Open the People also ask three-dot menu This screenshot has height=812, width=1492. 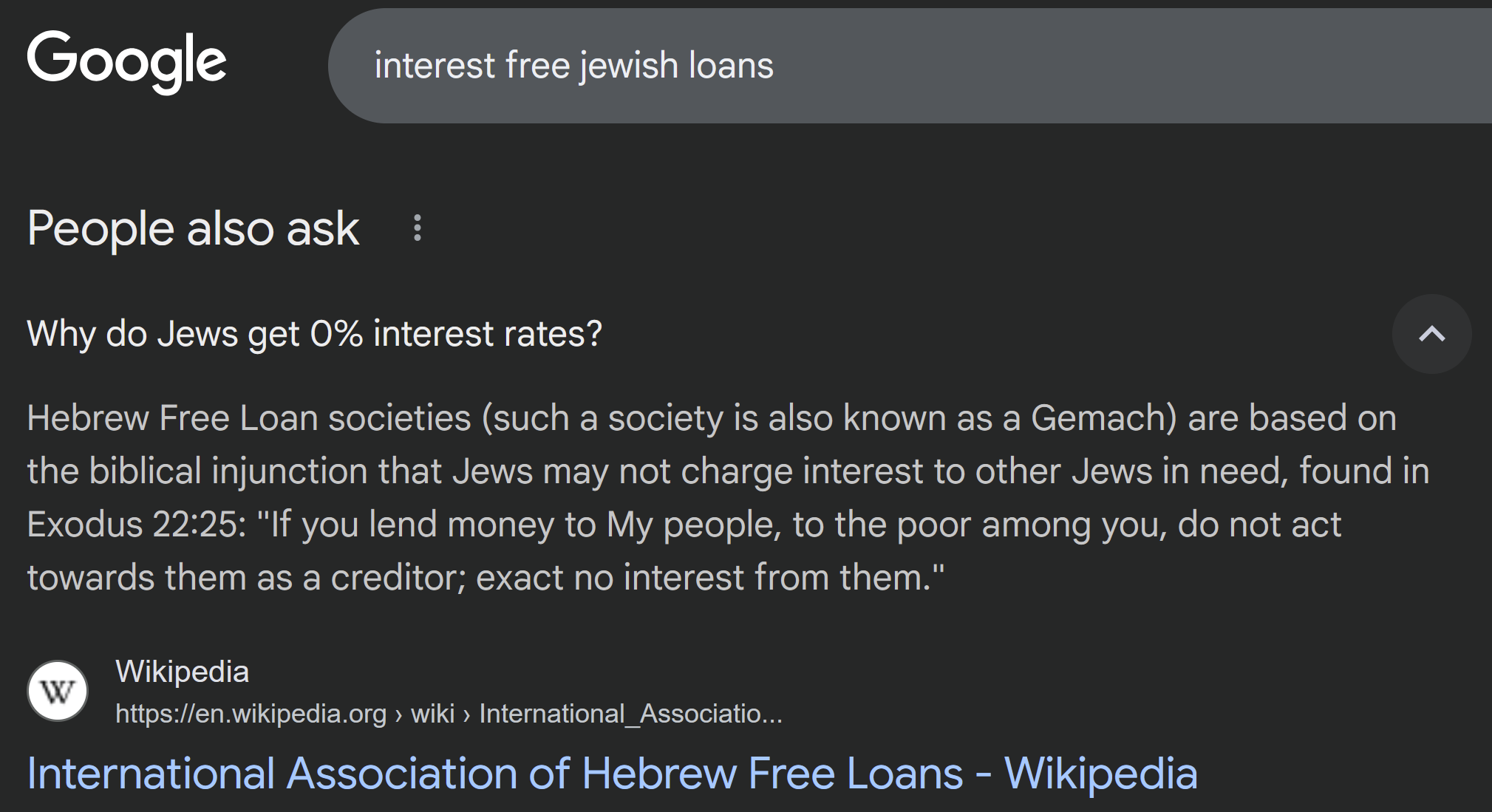click(x=418, y=228)
